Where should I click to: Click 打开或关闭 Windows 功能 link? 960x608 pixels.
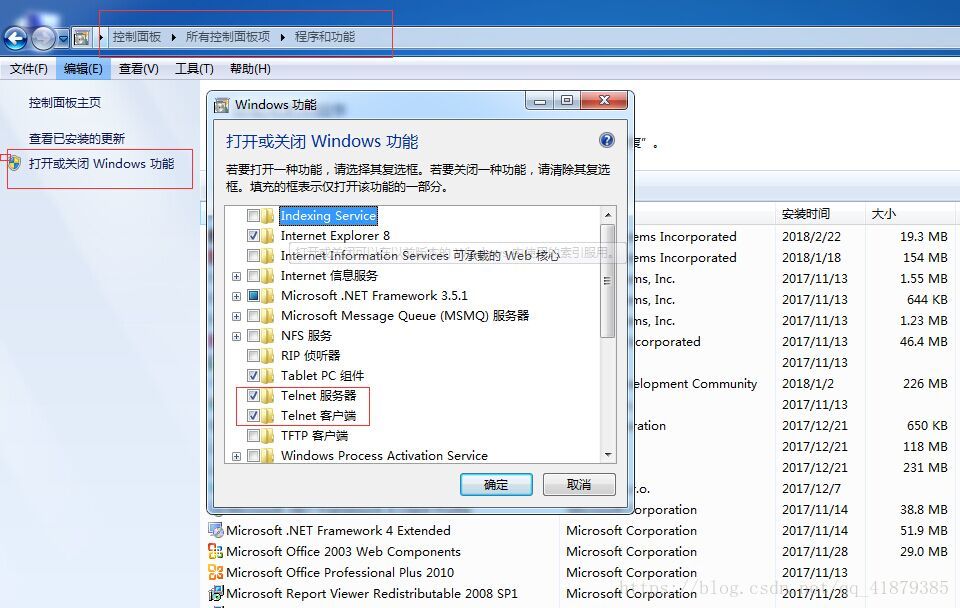pos(102,163)
